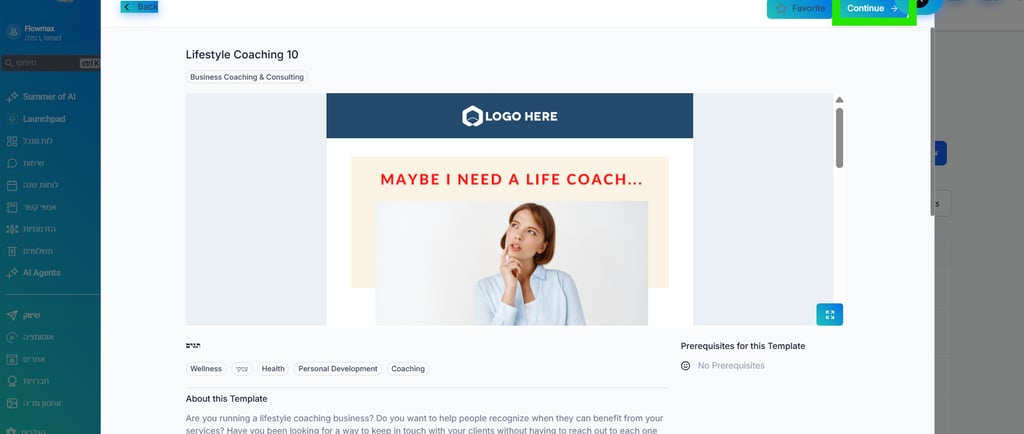Open conversations chat bubble icon
The image size is (1024, 434).
click(12, 163)
